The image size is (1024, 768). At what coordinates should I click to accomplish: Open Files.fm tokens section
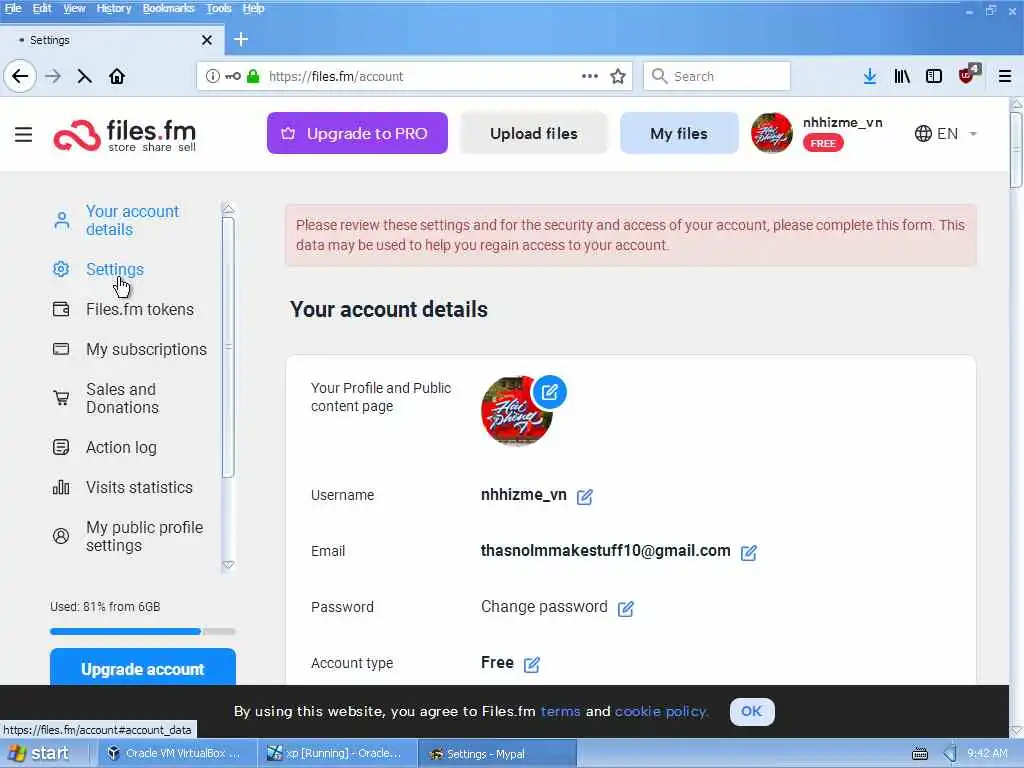(140, 310)
